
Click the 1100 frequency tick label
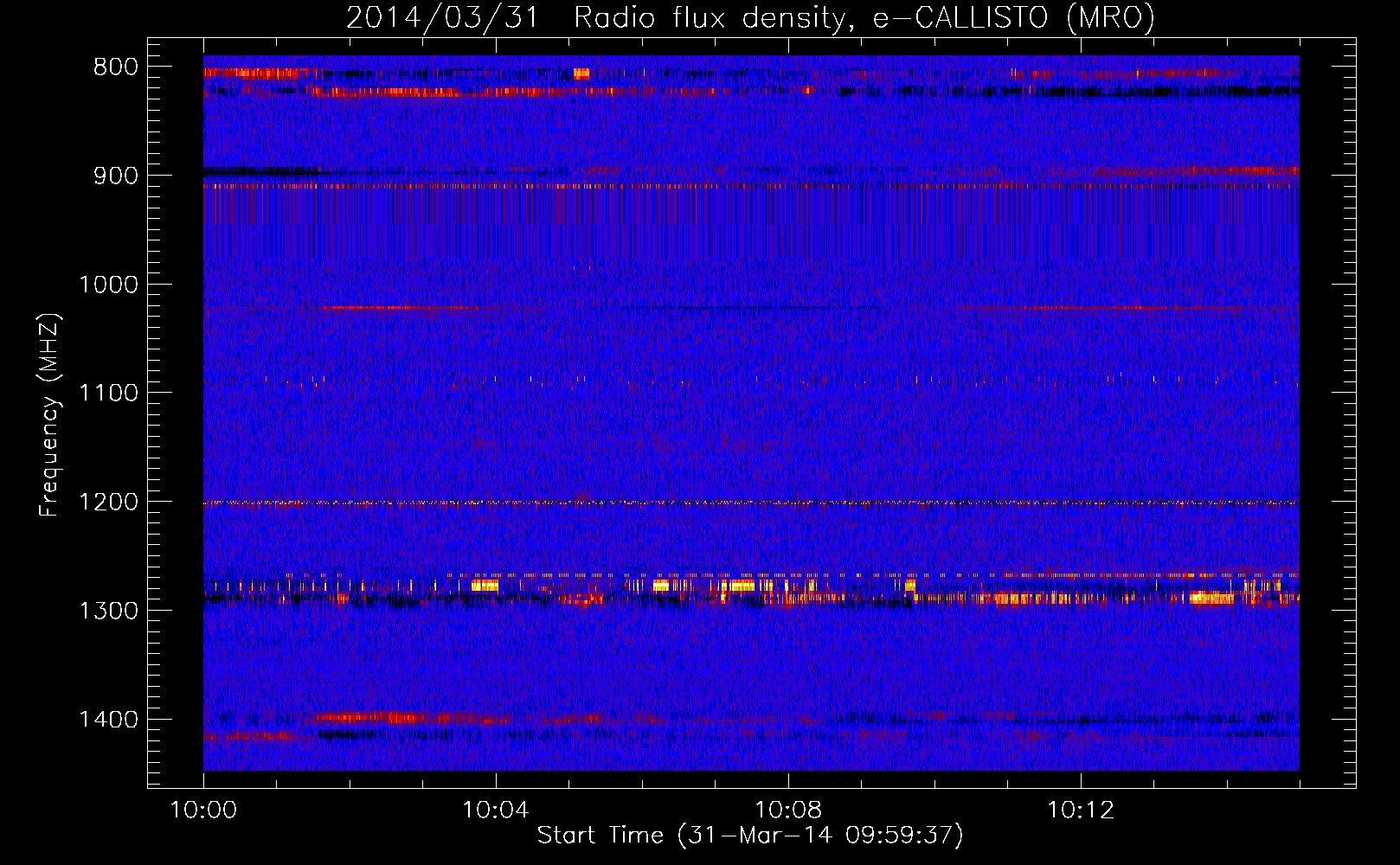coord(108,394)
